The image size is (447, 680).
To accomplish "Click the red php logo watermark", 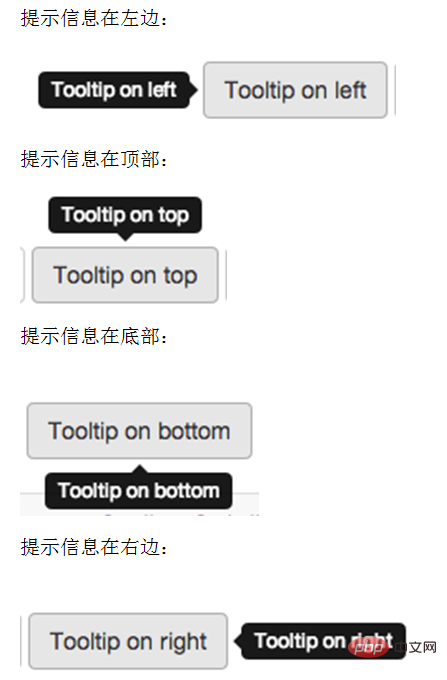I will click(x=369, y=648).
